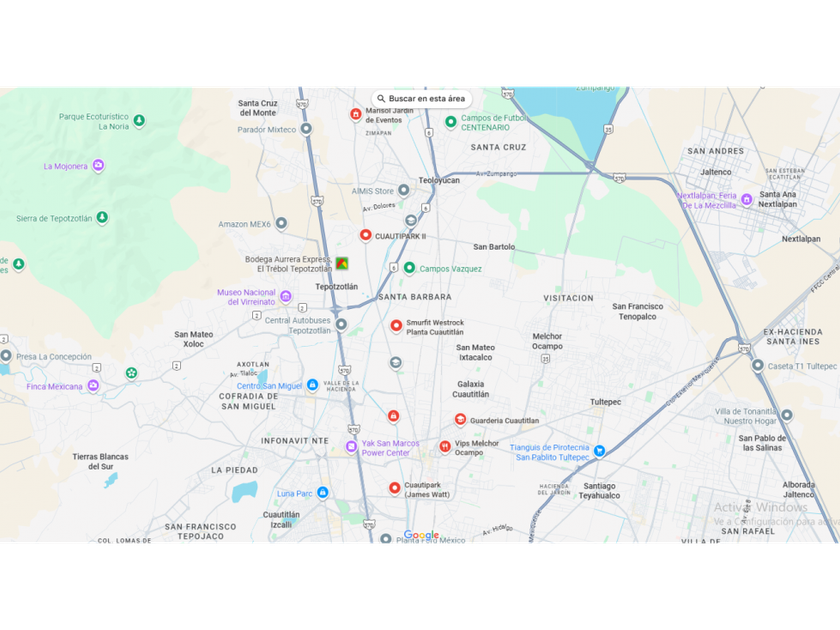Open the Campos Vazquez green pin
840x630 pixels.
coord(409,268)
